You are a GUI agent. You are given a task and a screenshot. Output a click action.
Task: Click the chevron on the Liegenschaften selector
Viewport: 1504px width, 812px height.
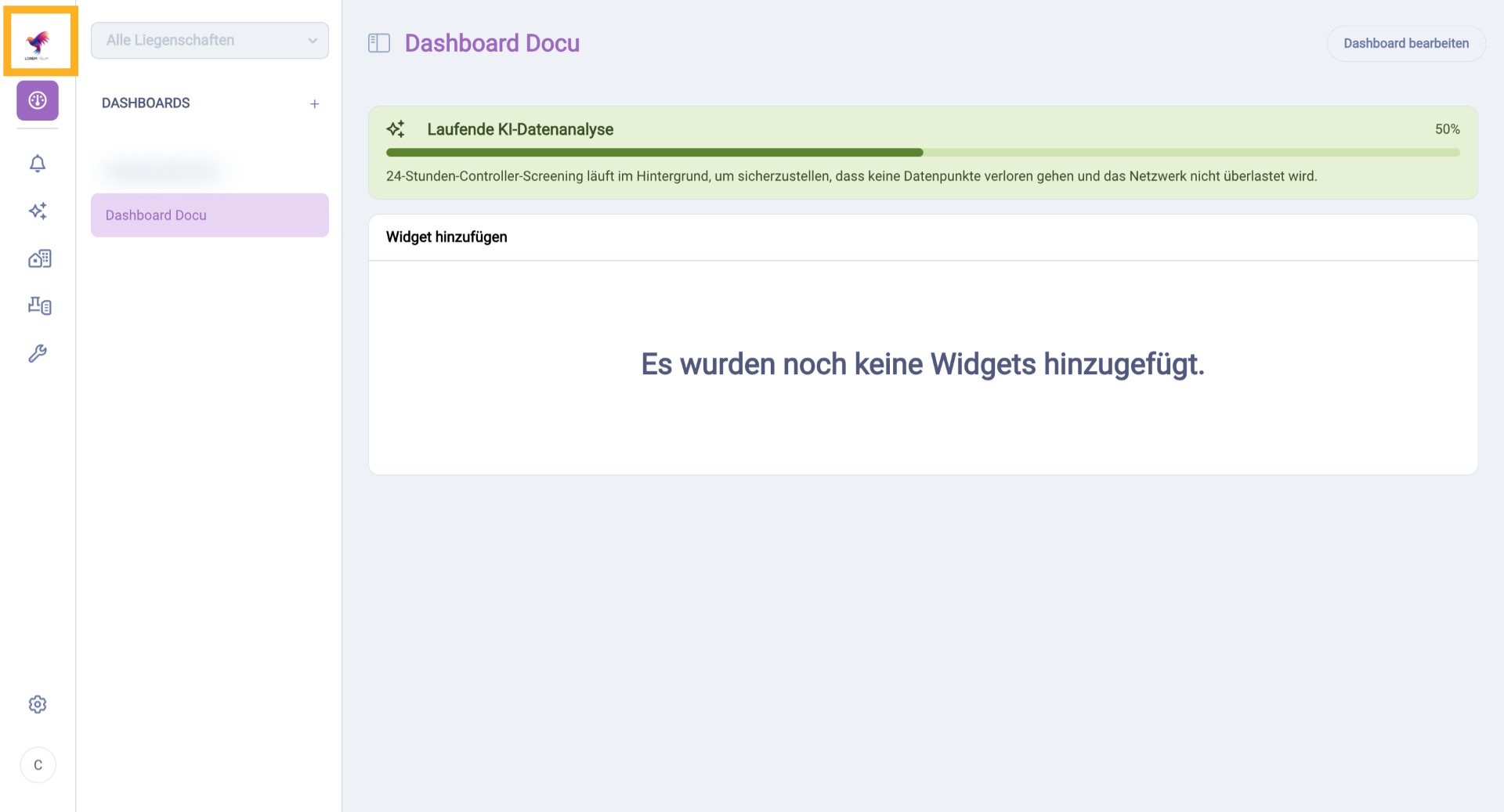313,40
